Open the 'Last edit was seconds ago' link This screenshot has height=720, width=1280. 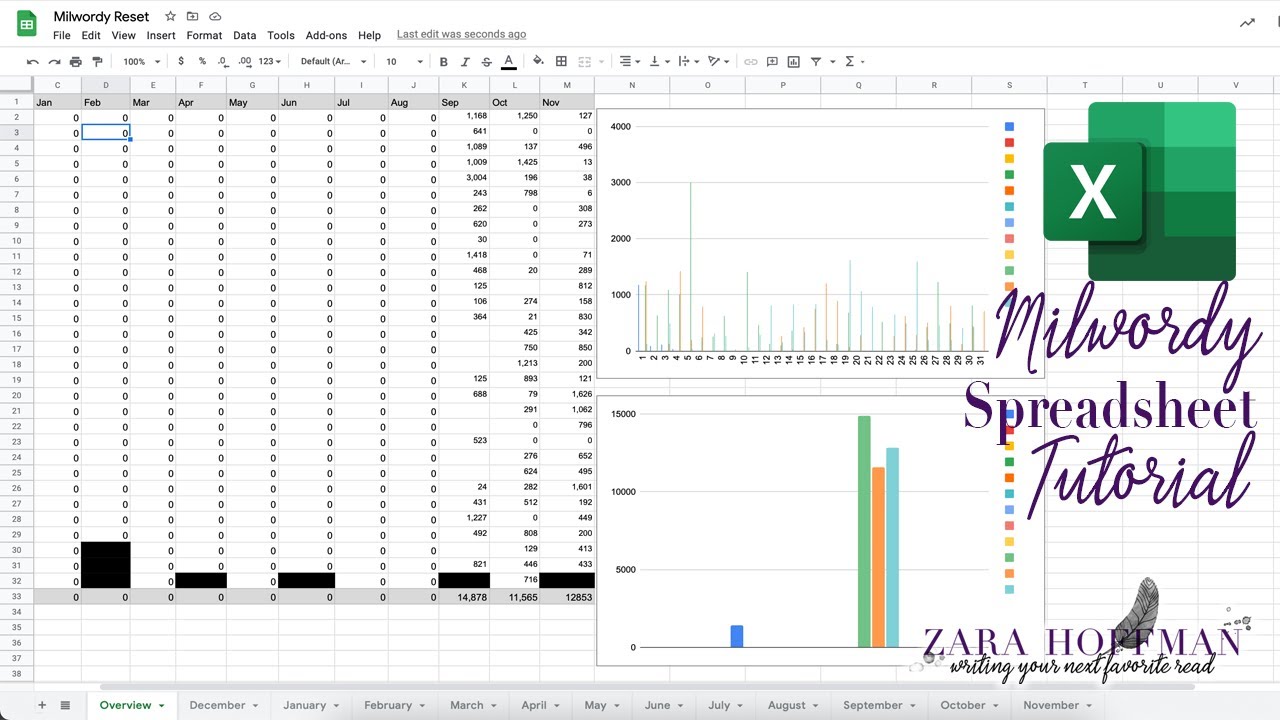click(461, 35)
